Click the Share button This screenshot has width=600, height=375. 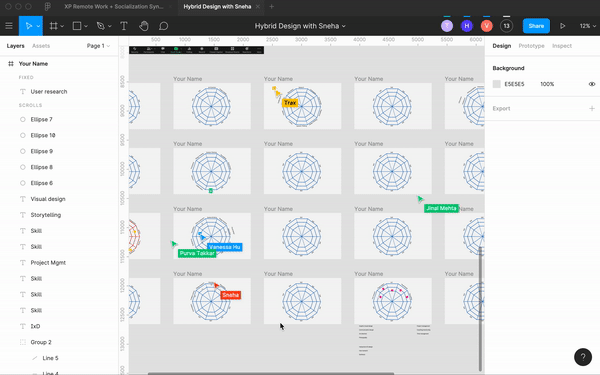click(x=536, y=26)
